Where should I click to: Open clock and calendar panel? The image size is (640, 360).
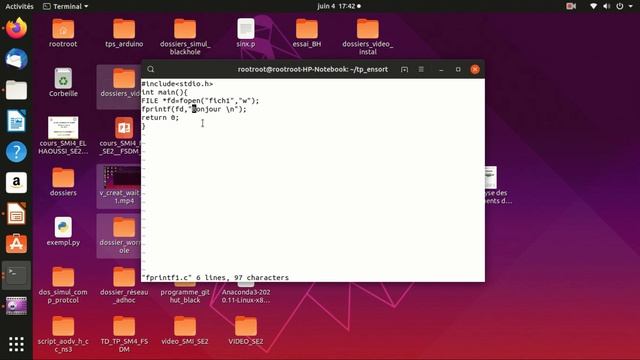[339, 6]
